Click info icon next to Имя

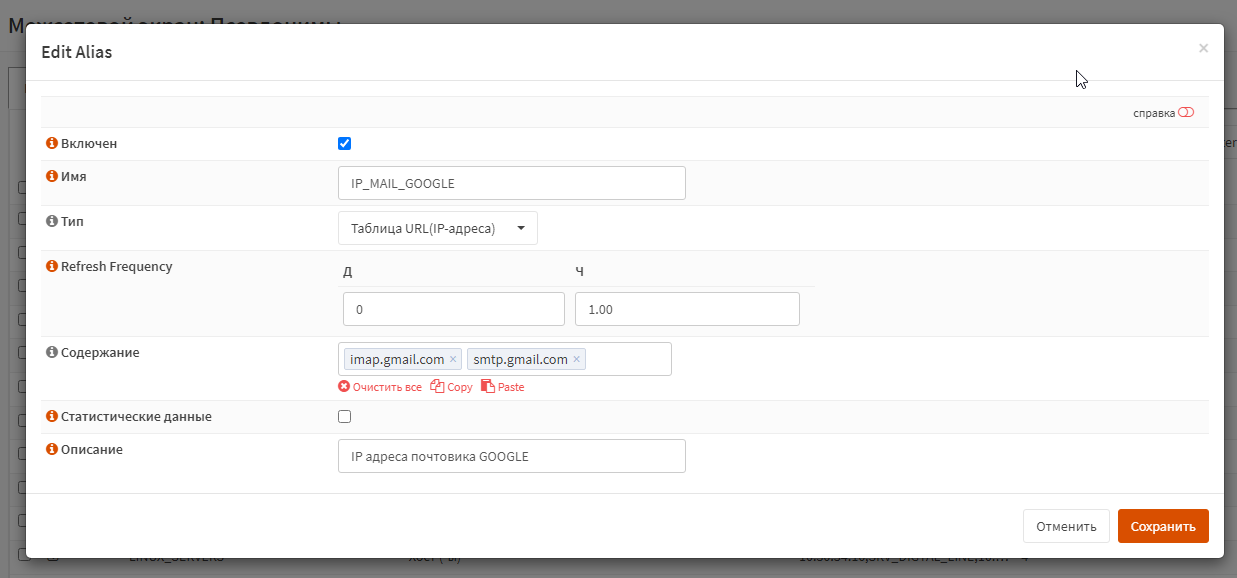[x=52, y=176]
